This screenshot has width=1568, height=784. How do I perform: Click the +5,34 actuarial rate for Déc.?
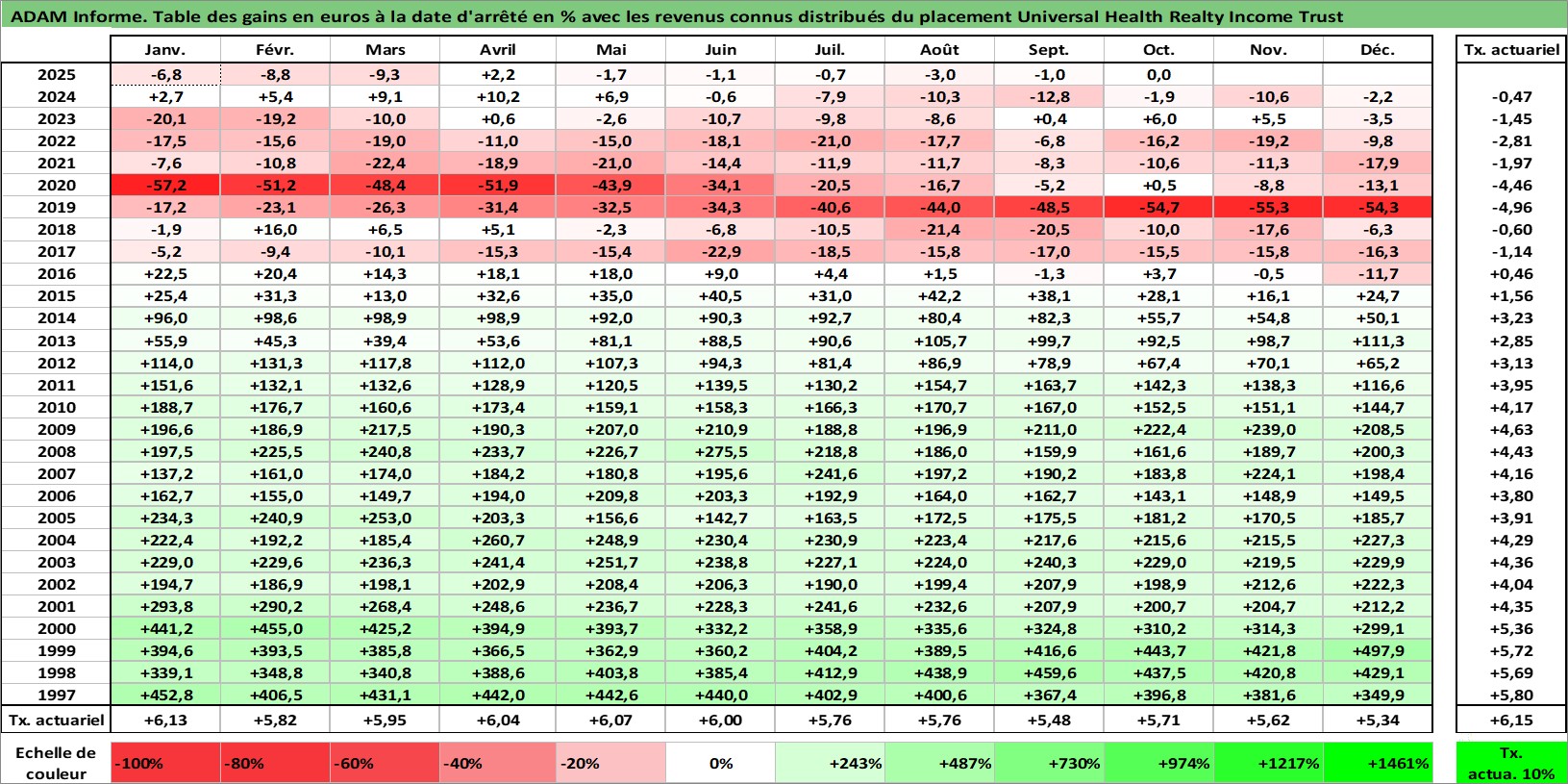point(1378,720)
